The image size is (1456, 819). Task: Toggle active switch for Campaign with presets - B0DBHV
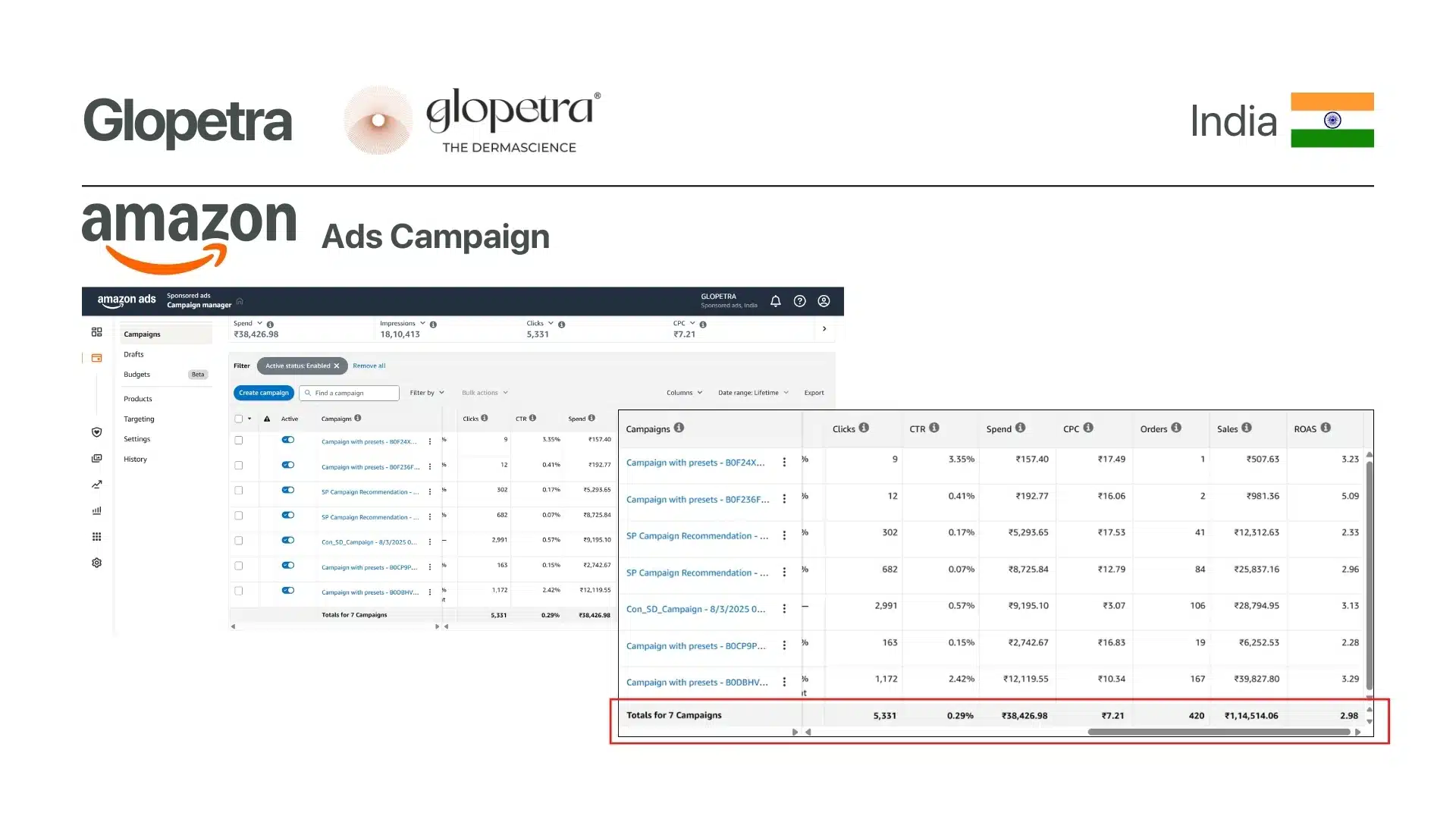coord(287,590)
